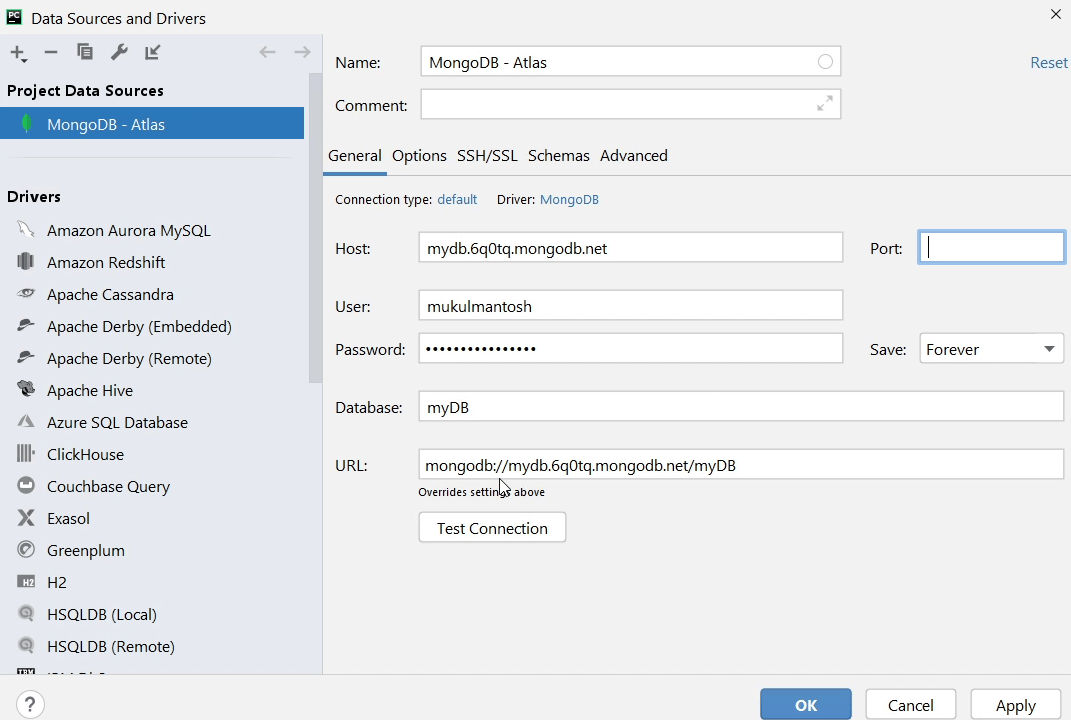Screen dimensions: 1071x720
Task: Open the Schemas tab
Action: (558, 156)
